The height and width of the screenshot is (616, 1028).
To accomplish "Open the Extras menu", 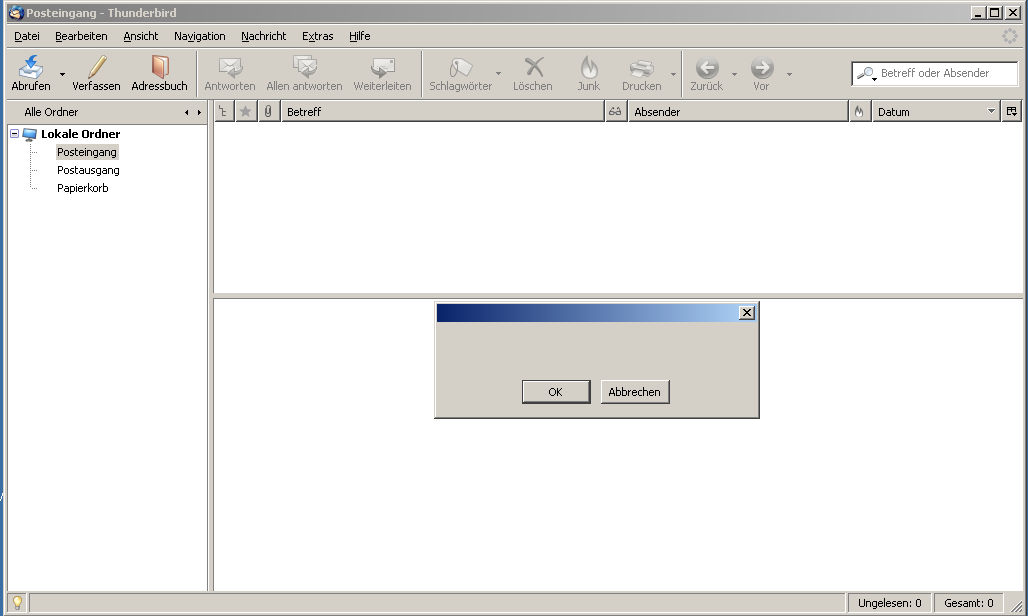I will [318, 36].
